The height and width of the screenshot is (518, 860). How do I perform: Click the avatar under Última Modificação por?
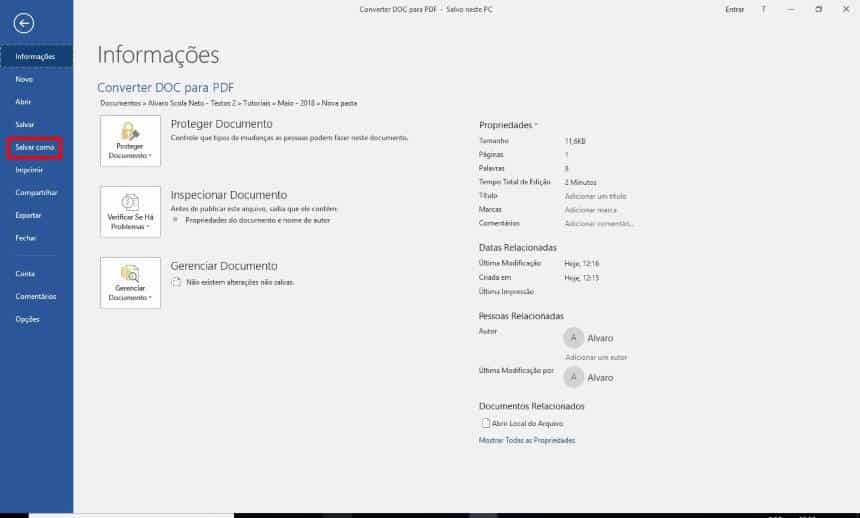coord(574,377)
